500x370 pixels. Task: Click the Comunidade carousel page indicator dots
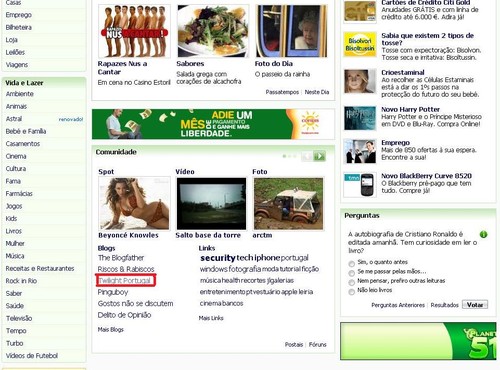pyautogui.click(x=289, y=156)
